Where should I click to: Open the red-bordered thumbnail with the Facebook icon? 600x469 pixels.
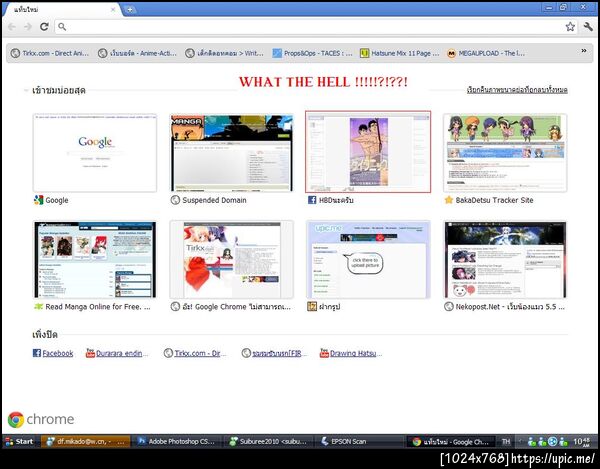click(368, 152)
